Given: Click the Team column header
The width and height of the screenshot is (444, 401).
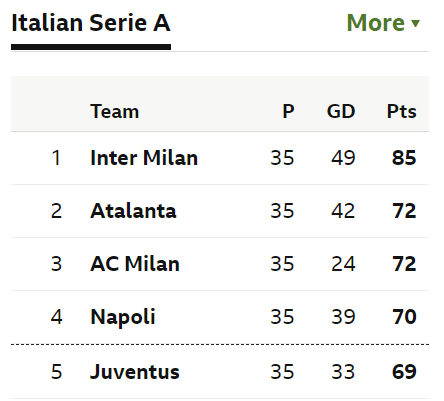Looking at the screenshot, I should (x=115, y=111).
